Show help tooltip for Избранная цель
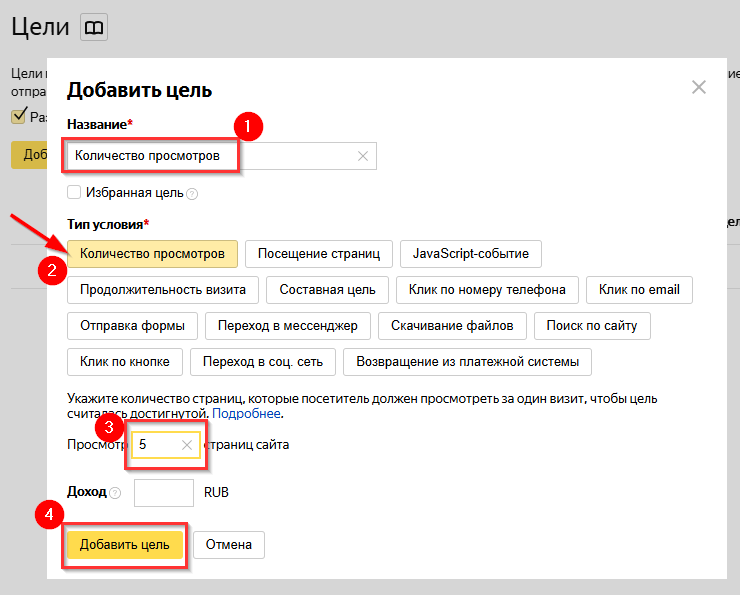The image size is (740, 595). 192,194
